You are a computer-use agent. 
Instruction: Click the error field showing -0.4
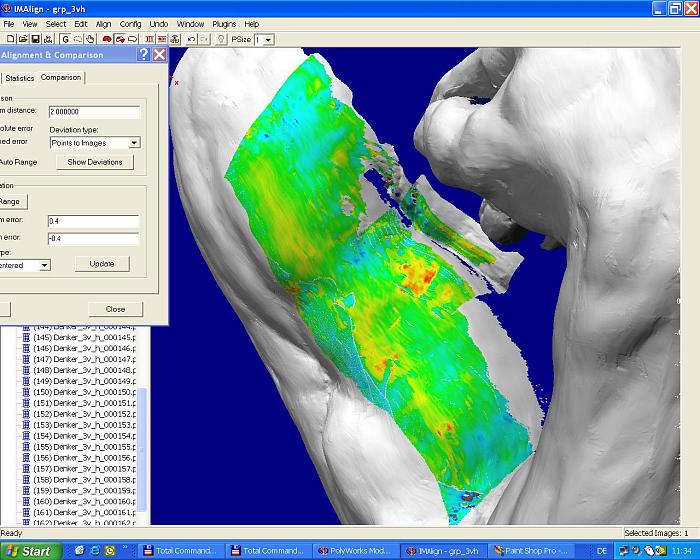click(93, 238)
